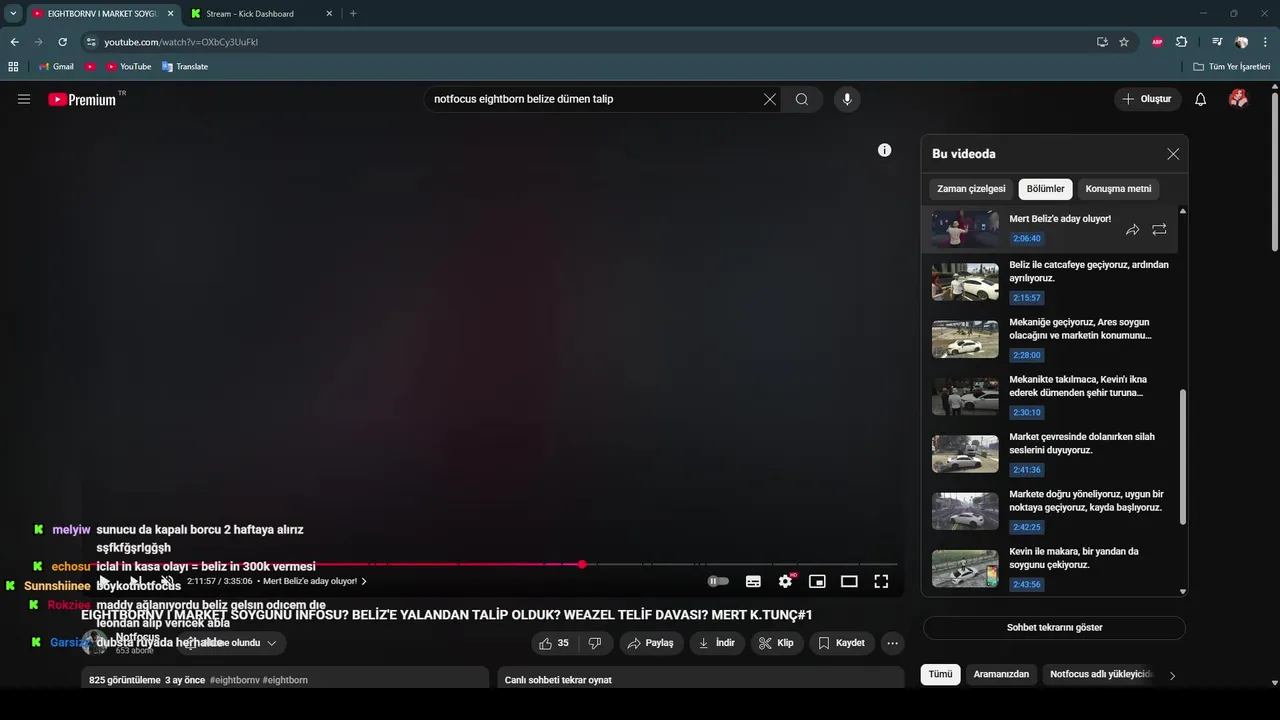The image size is (1280, 720).
Task: Click the browser address bar URL
Action: tap(181, 42)
